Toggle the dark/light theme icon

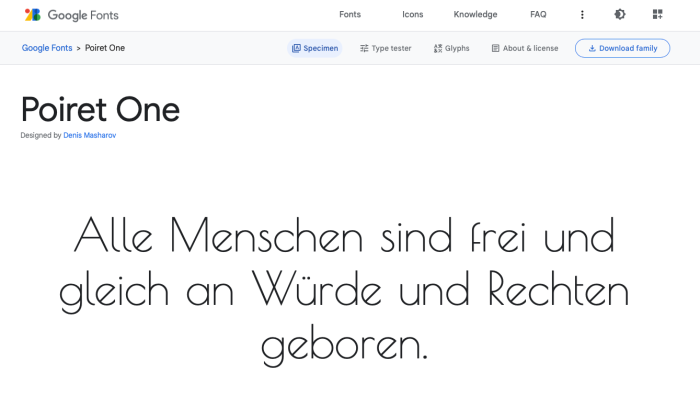pos(620,14)
